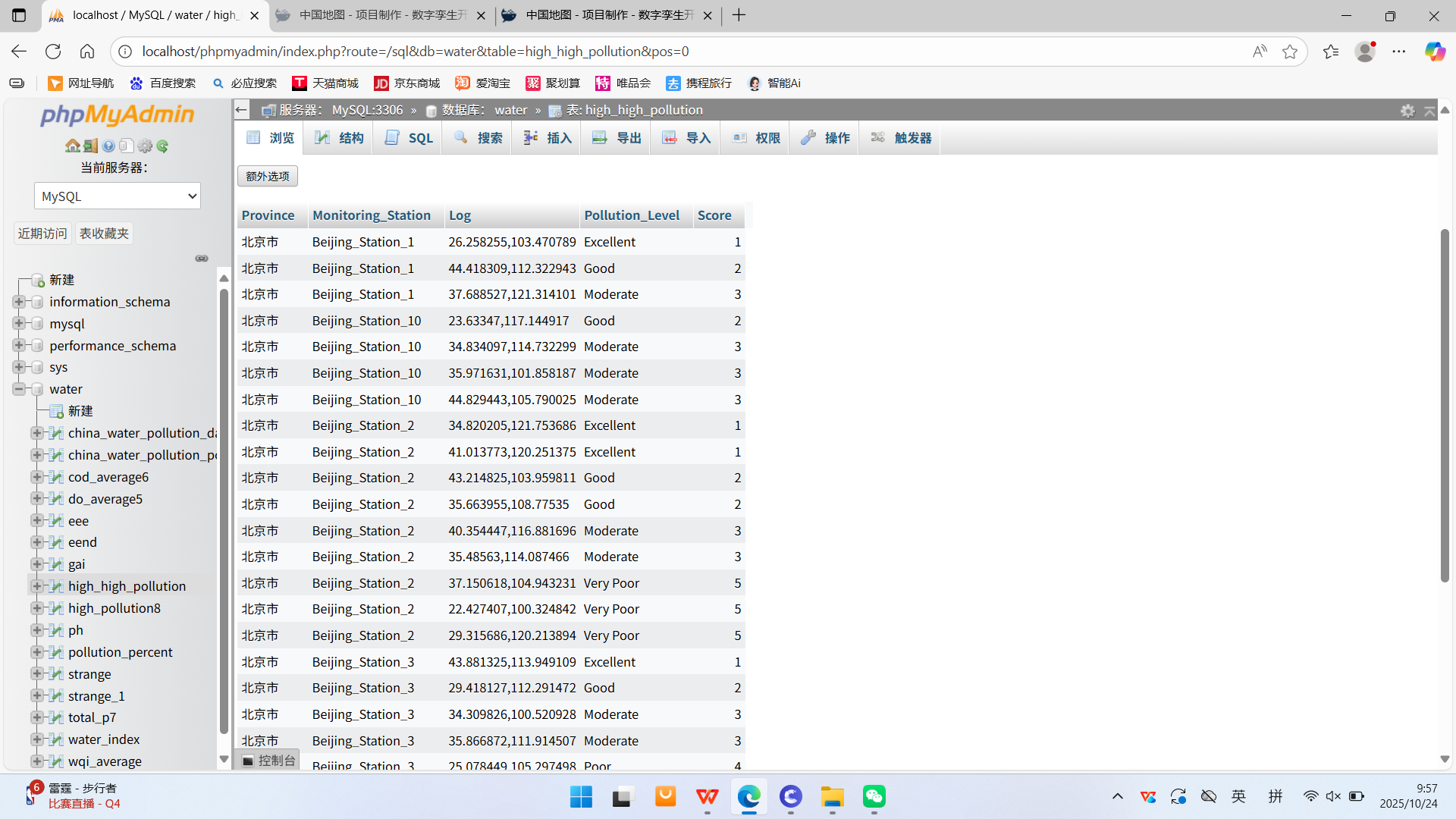Viewport: 1456px width, 819px height.
Task: Open the 导出 export tab
Action: click(x=617, y=138)
